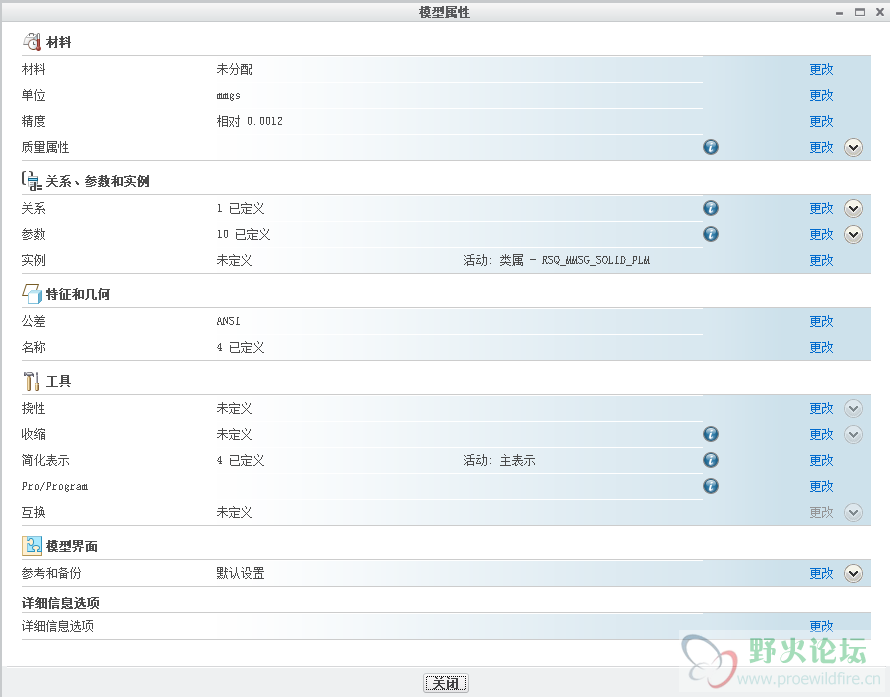This screenshot has height=697, width=890.
Task: Click the 关系、参数和实例 section icon
Action: (32, 180)
